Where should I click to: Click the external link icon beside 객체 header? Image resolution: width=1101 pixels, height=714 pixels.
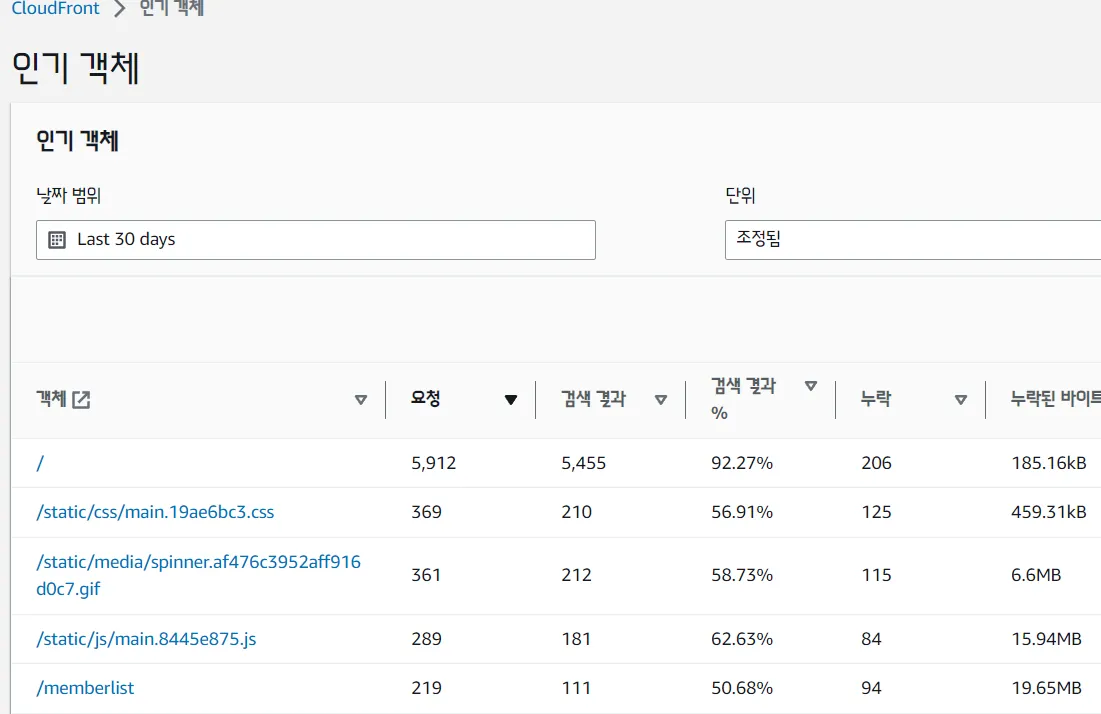(x=81, y=400)
